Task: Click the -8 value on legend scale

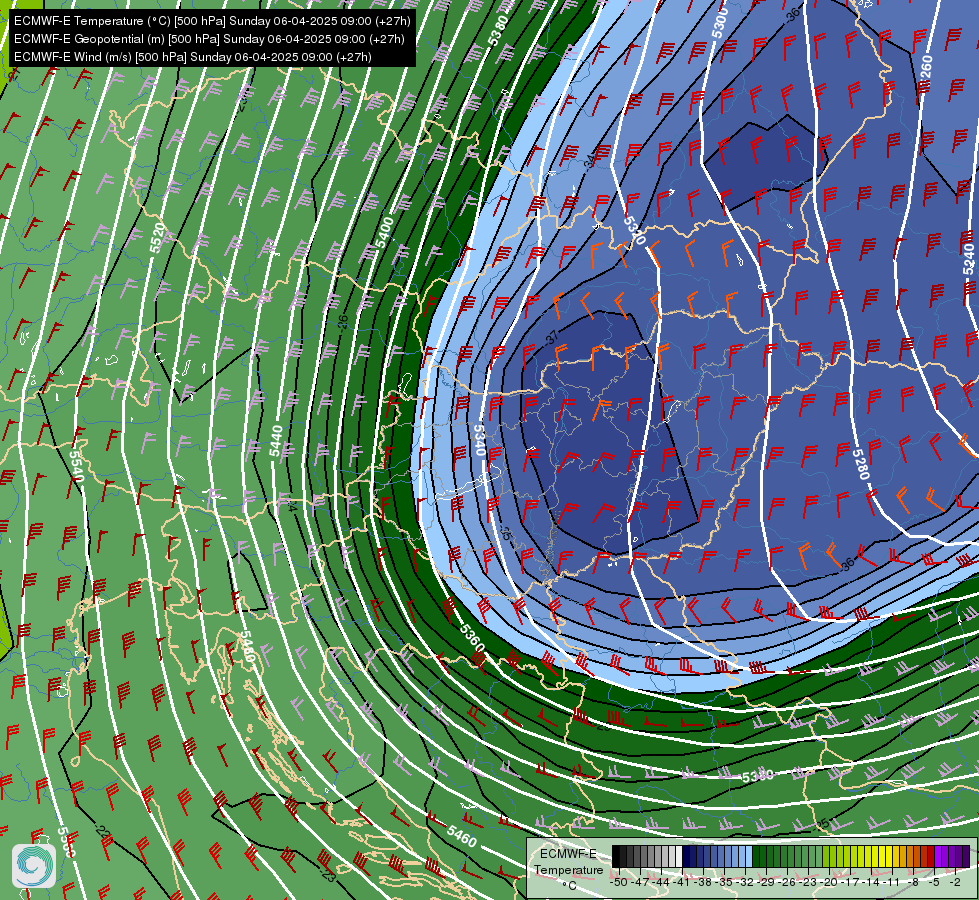Action: click(x=913, y=883)
